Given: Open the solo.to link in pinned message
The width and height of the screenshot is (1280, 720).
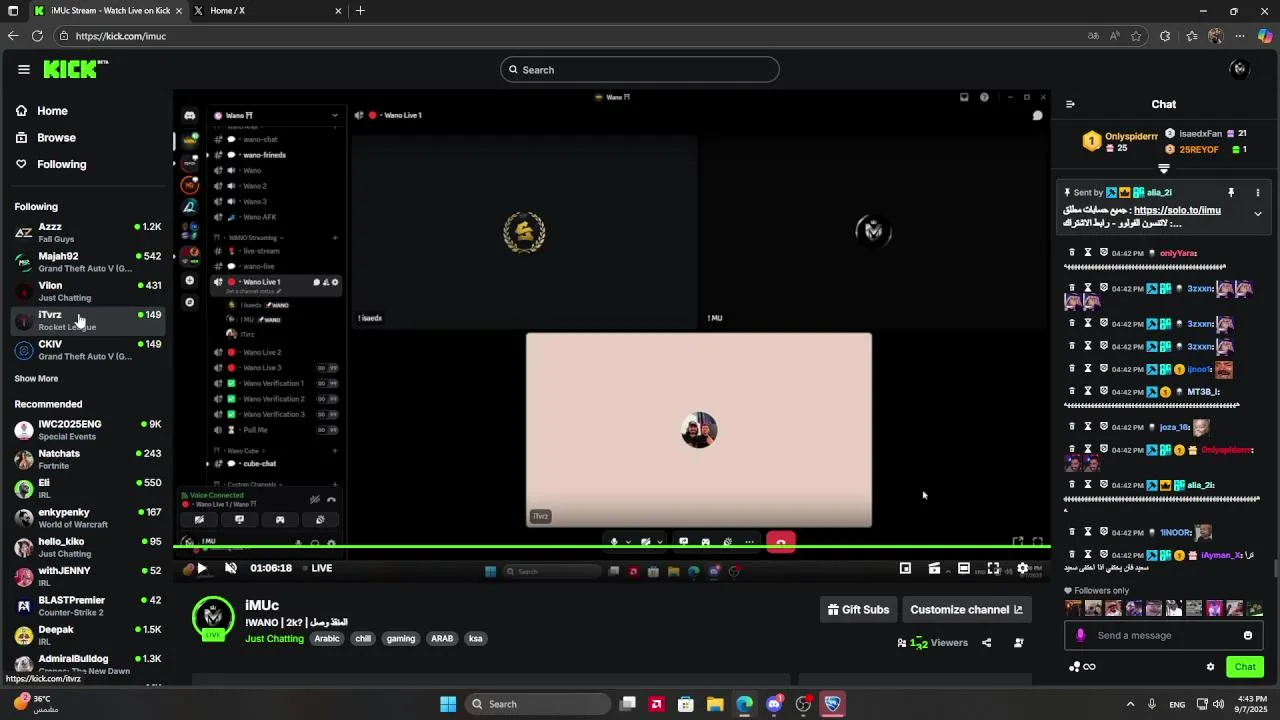Looking at the screenshot, I should pos(1177,211).
